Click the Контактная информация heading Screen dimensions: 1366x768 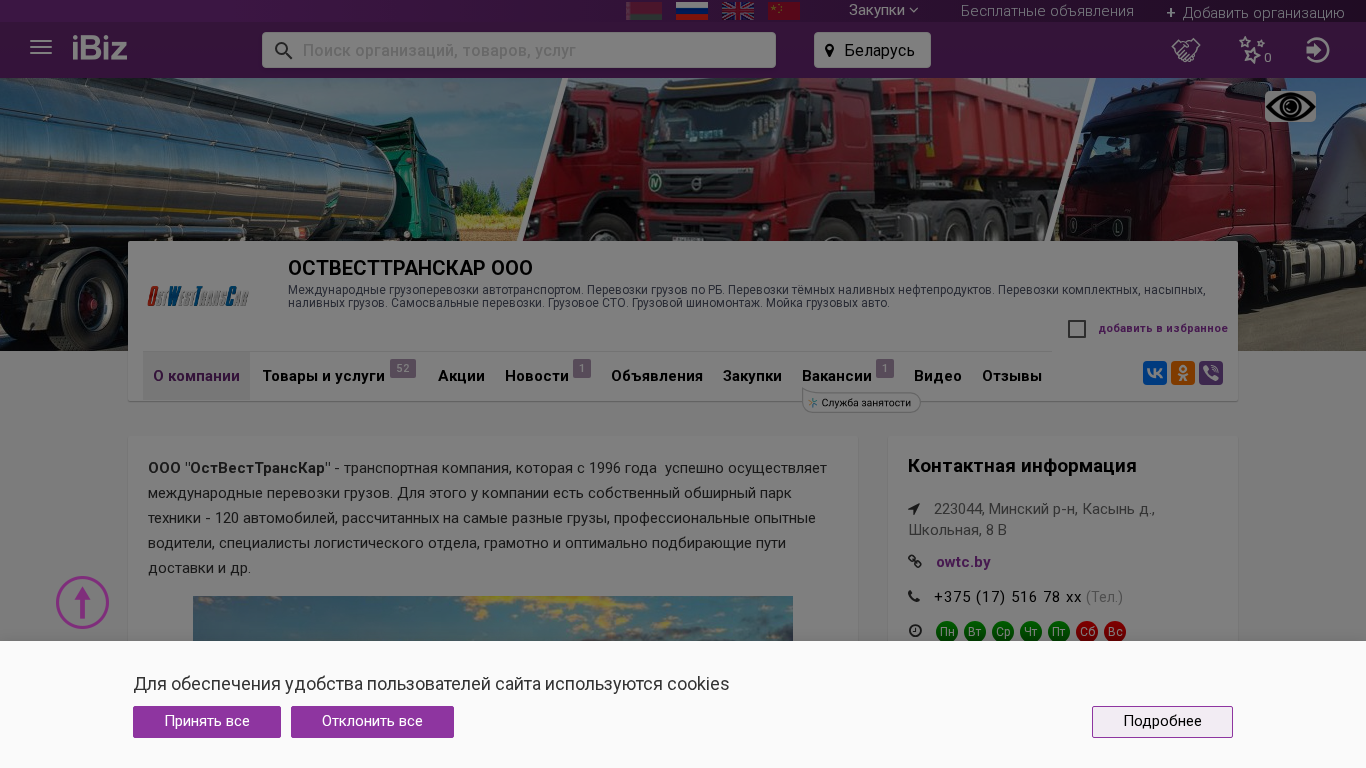coord(1022,466)
